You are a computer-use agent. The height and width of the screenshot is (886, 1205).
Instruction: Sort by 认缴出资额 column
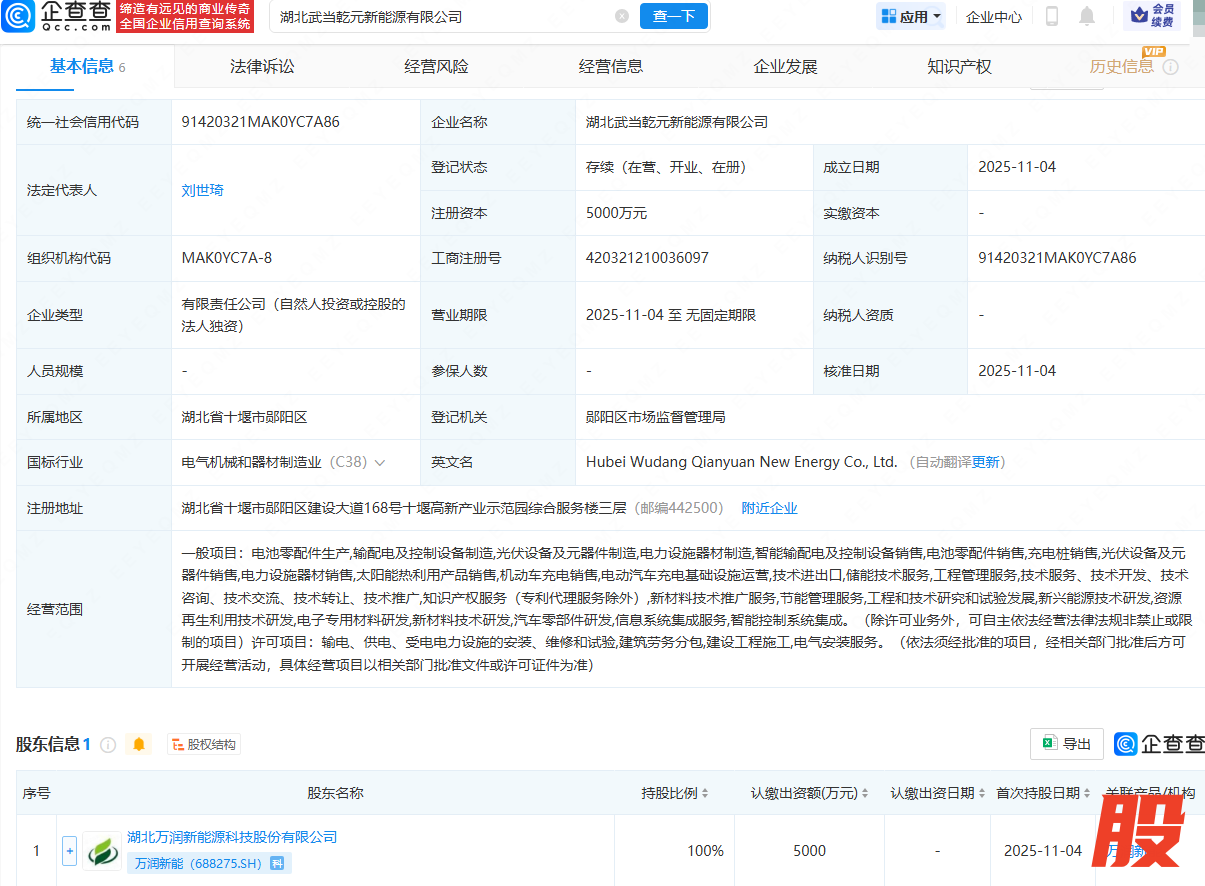tap(864, 793)
